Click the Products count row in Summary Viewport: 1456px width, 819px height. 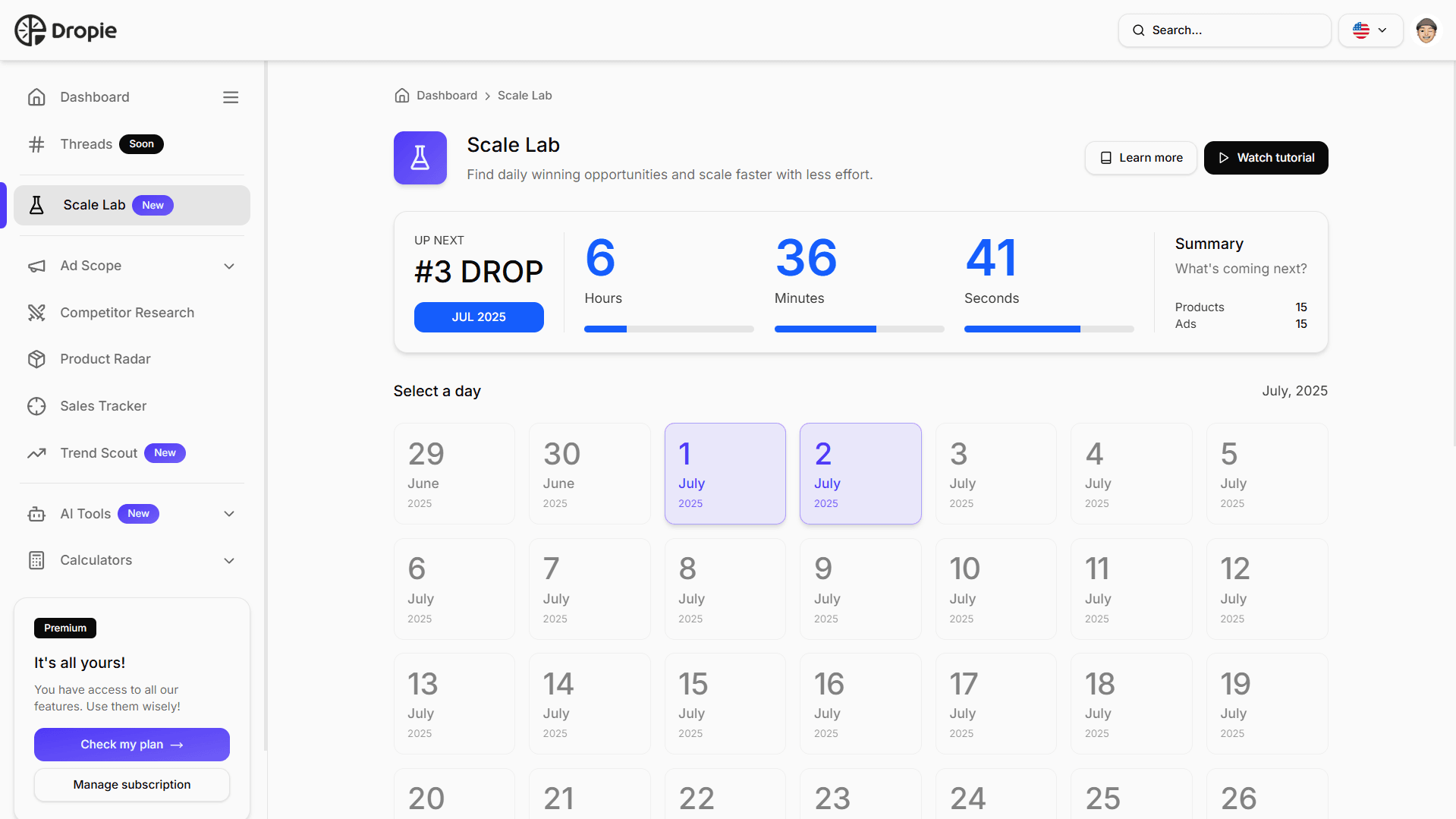pyautogui.click(x=1241, y=307)
